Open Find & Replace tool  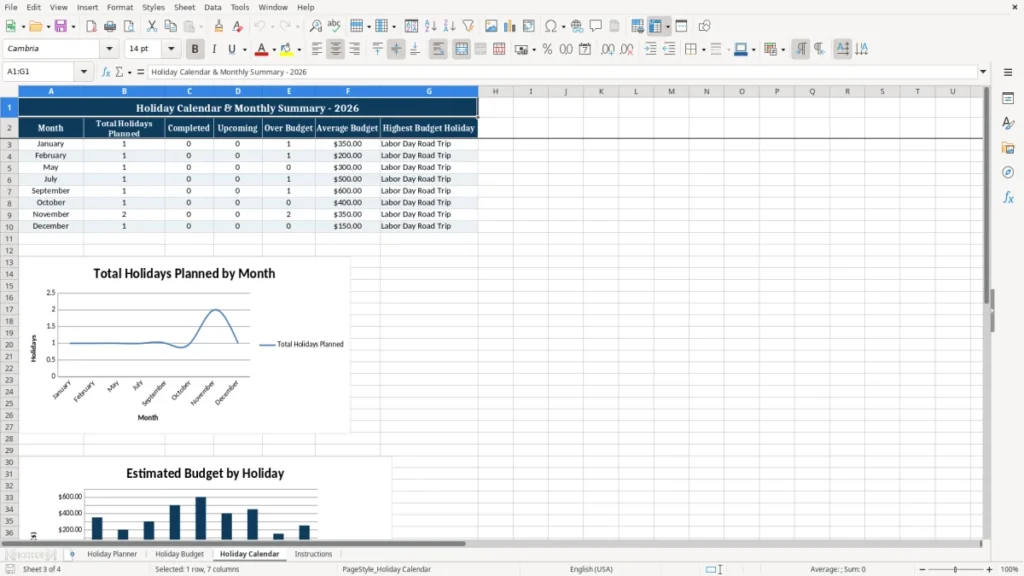click(x=315, y=26)
